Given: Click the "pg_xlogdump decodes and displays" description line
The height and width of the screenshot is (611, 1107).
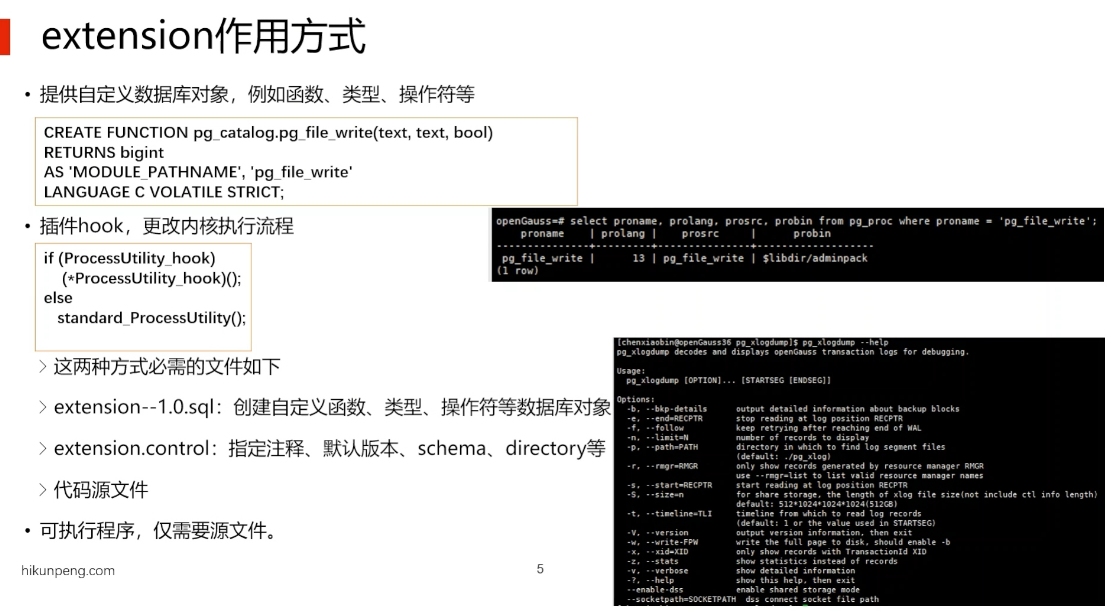Looking at the screenshot, I should [793, 352].
